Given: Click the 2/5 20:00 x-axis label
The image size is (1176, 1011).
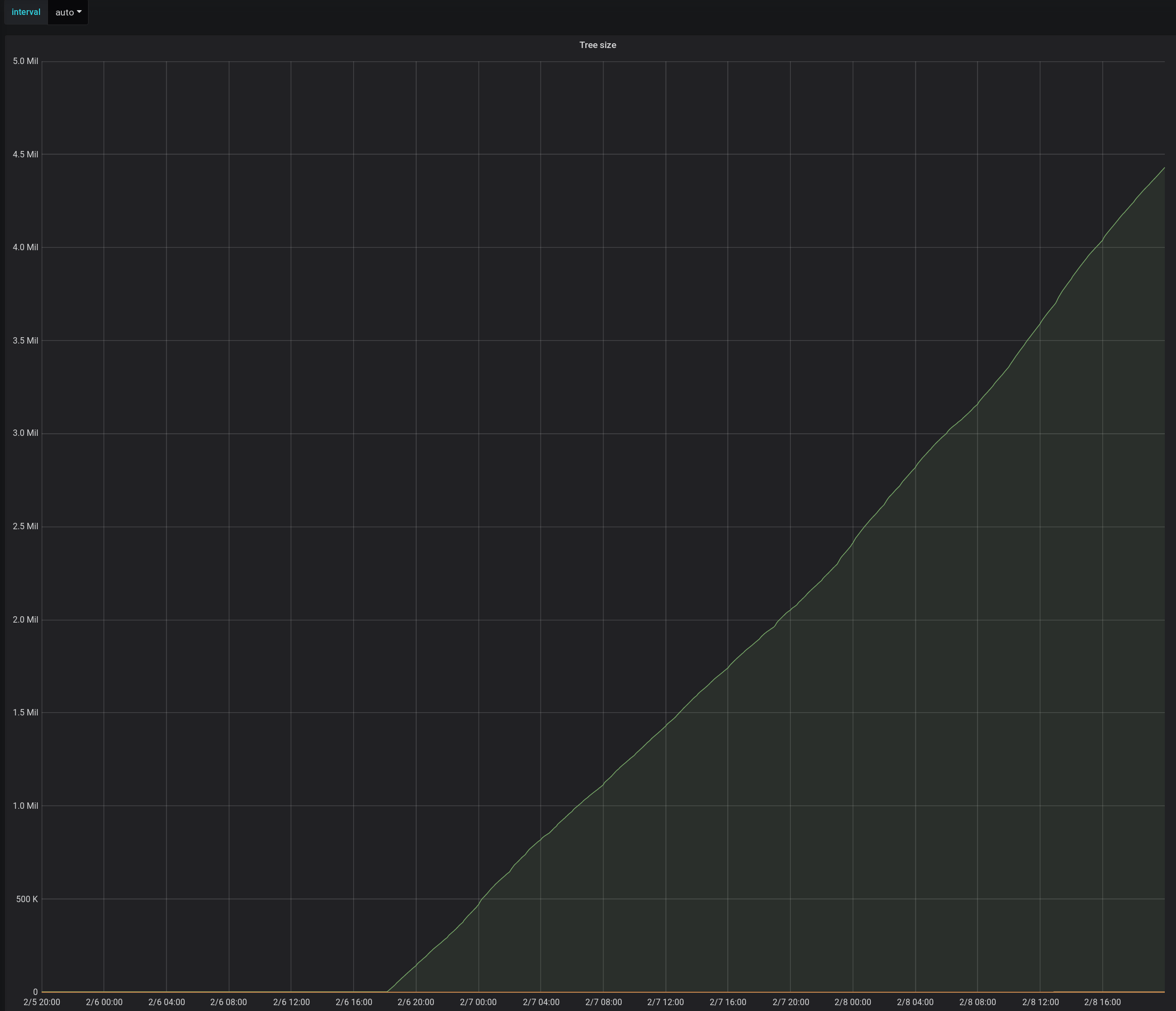Looking at the screenshot, I should (x=42, y=1002).
